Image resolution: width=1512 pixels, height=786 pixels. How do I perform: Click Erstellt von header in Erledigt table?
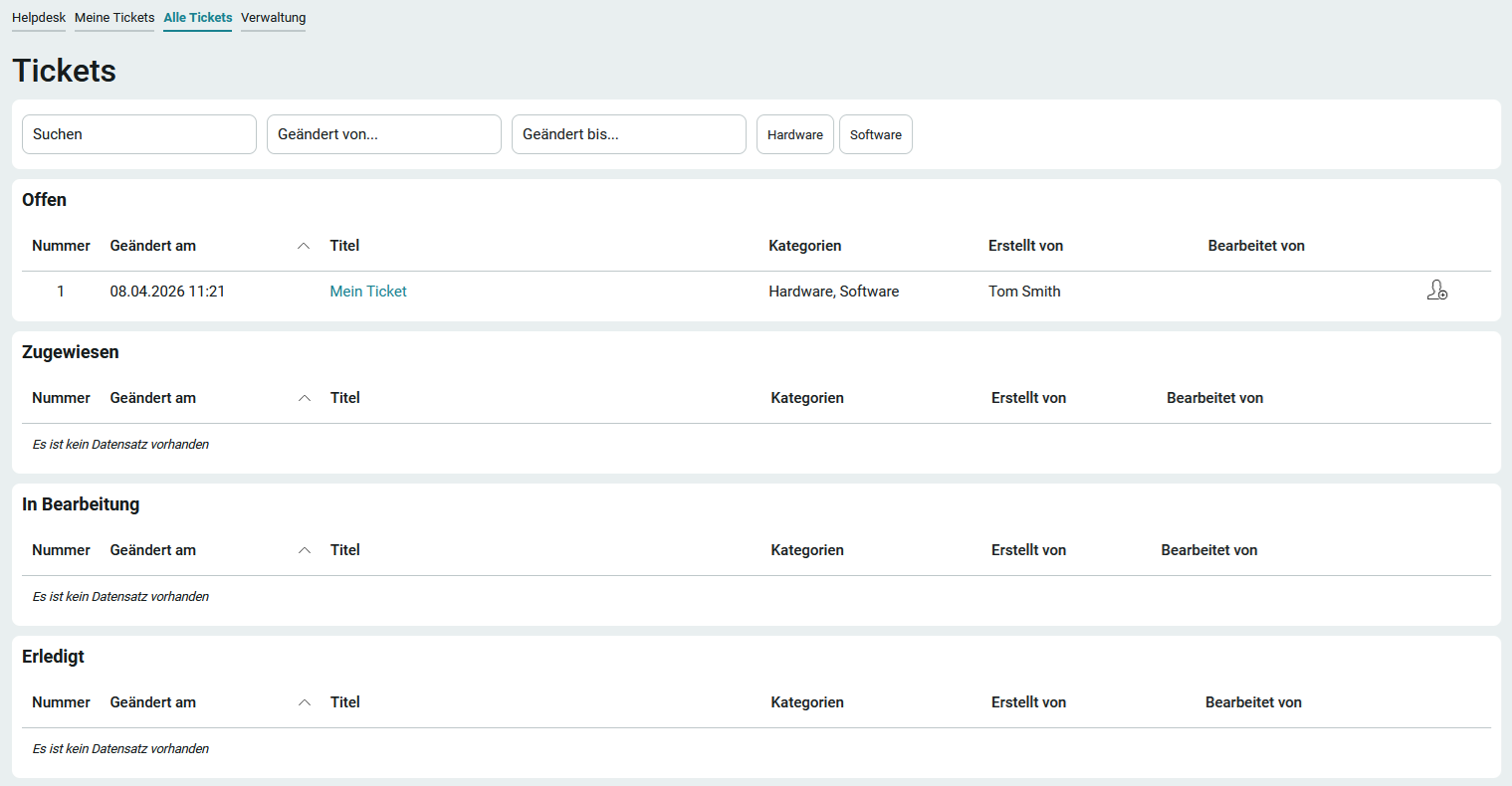(1028, 702)
